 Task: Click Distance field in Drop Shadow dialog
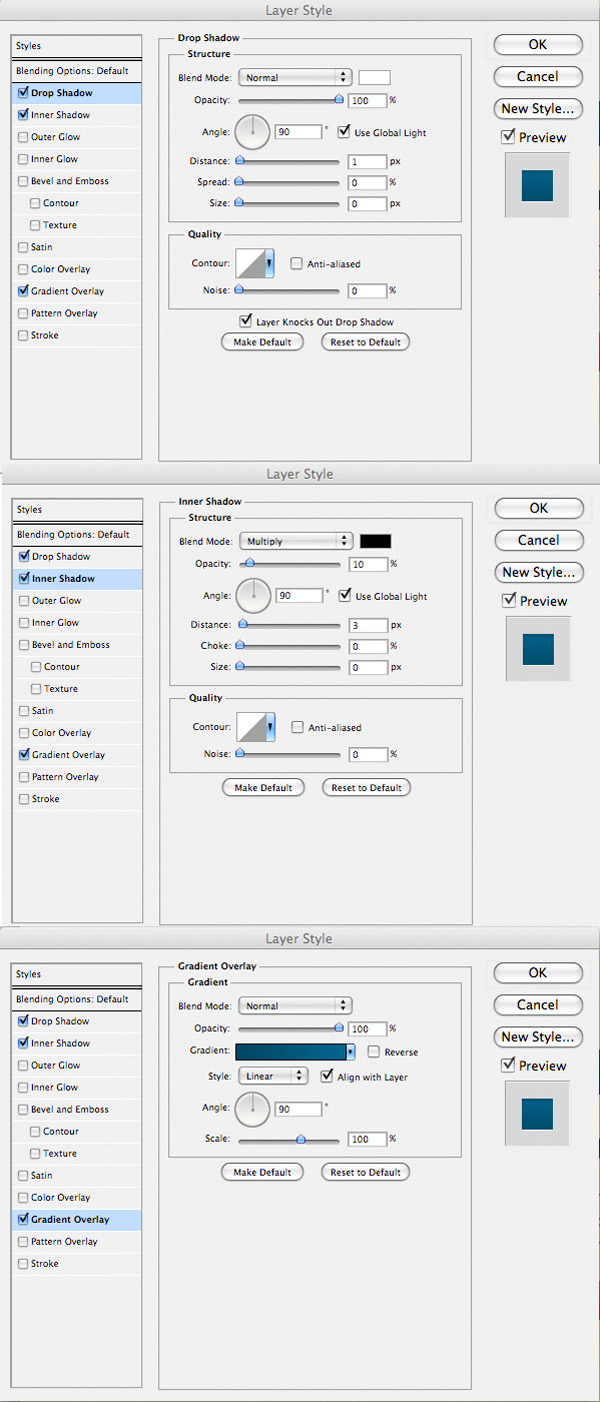click(368, 161)
